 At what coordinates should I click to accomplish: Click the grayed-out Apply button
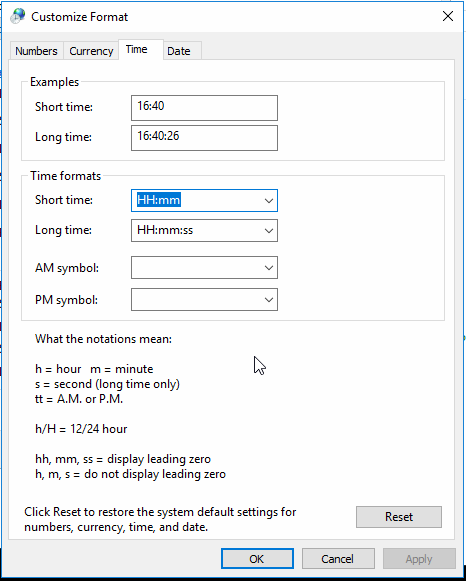pyautogui.click(x=419, y=558)
